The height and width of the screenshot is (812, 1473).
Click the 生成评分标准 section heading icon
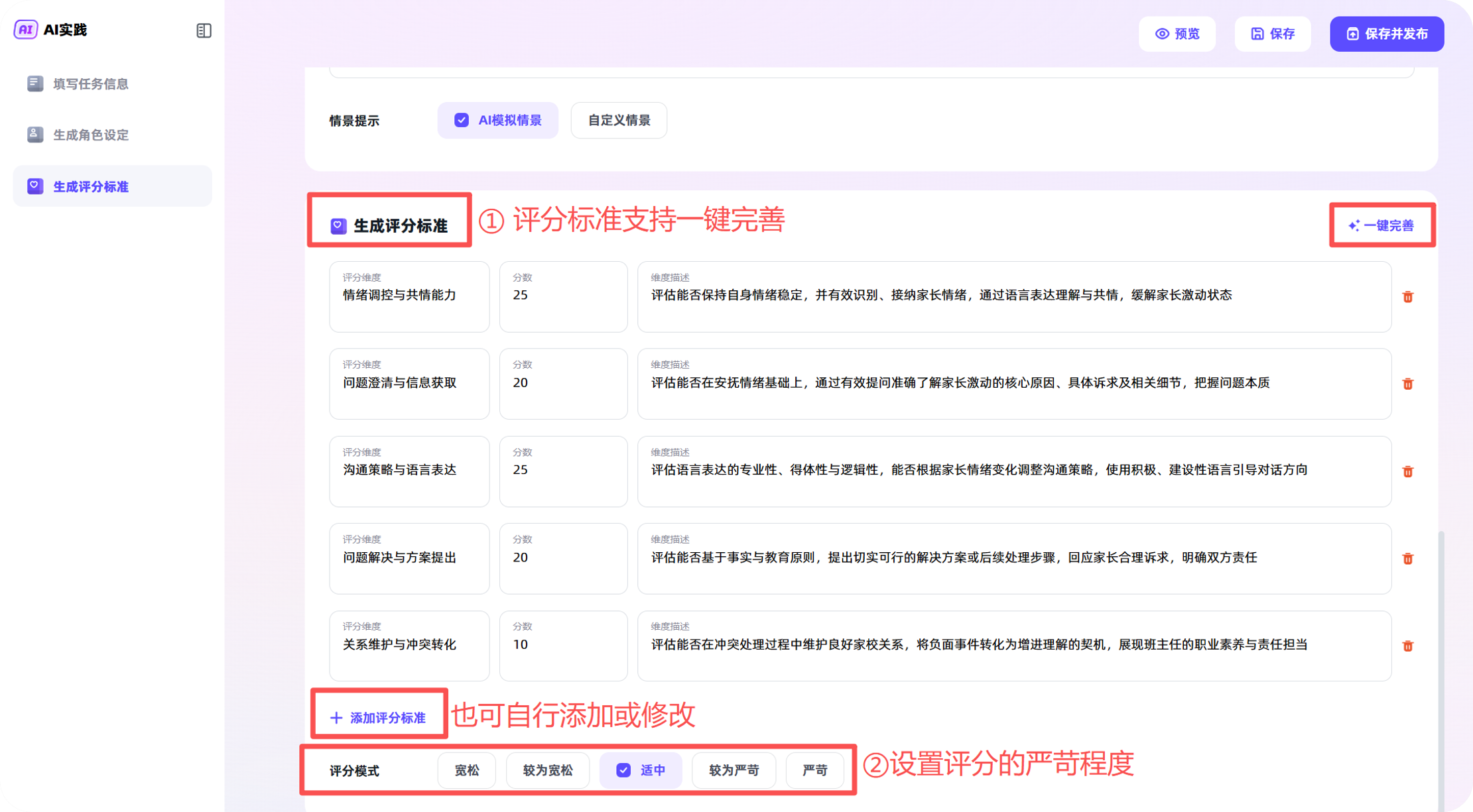click(x=338, y=226)
